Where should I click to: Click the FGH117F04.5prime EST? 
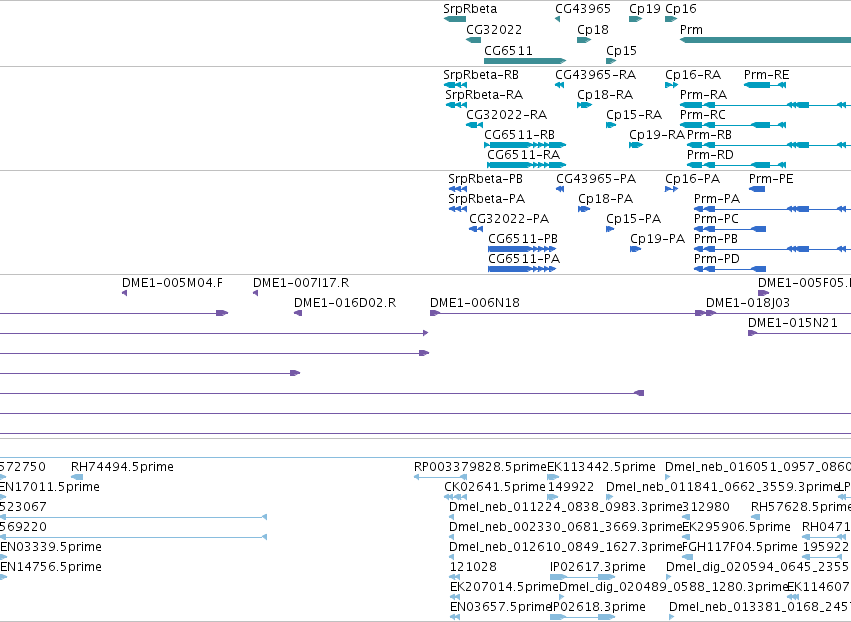[687, 557]
